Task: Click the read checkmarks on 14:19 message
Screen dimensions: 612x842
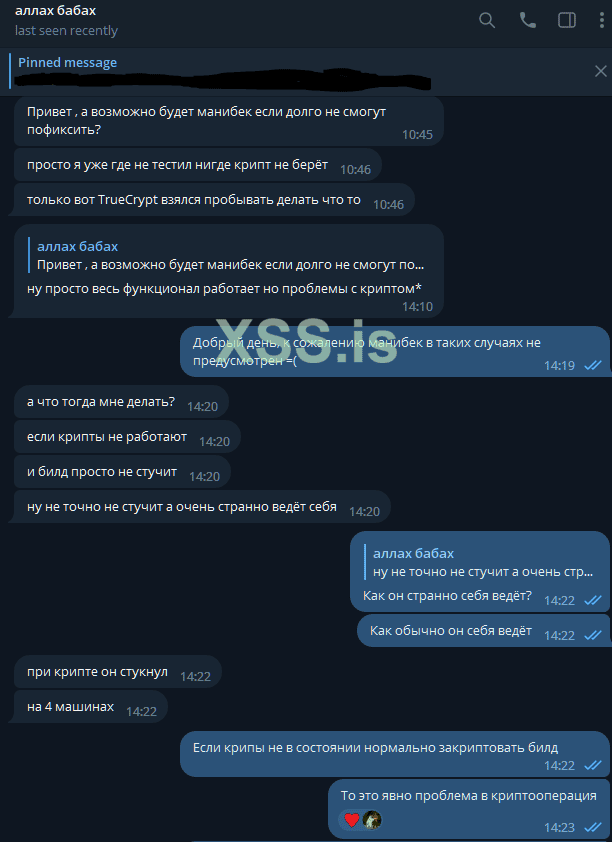Action: (593, 366)
